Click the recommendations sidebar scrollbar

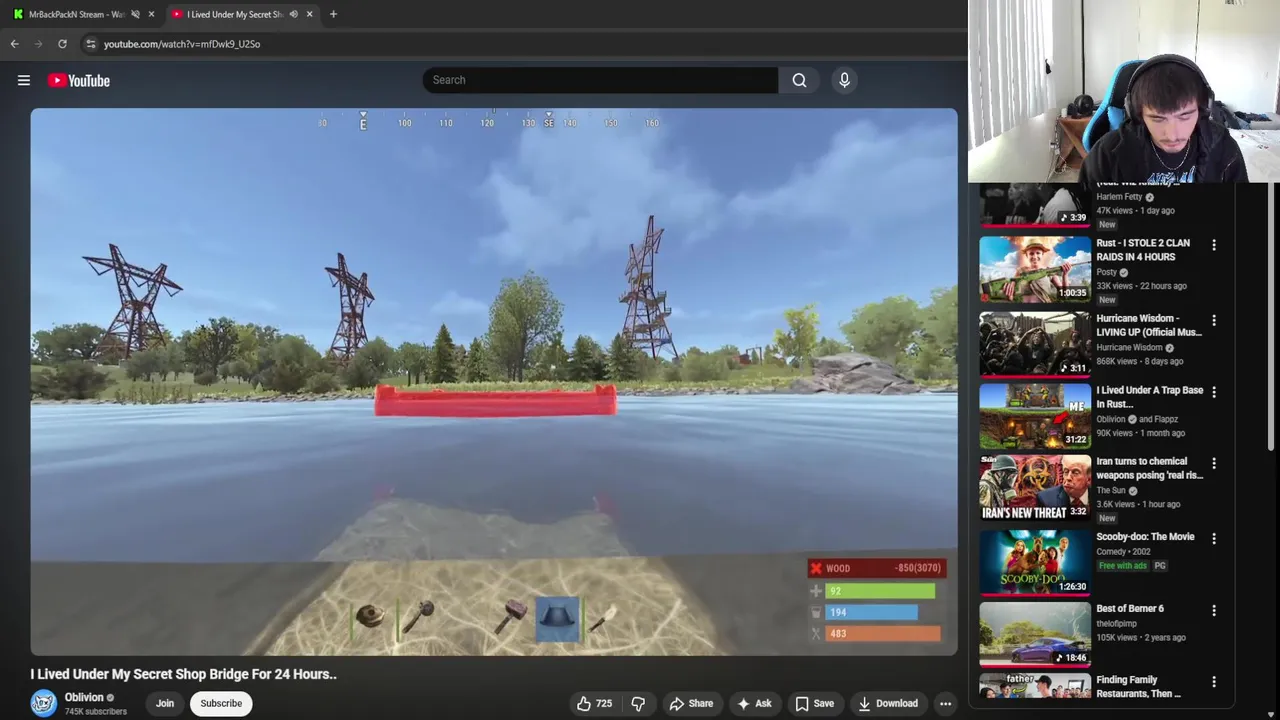pyautogui.click(x=1272, y=316)
